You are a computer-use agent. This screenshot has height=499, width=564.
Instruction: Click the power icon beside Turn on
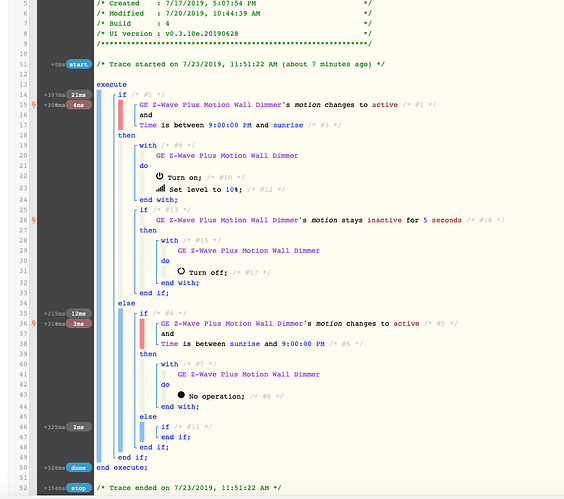(x=159, y=176)
